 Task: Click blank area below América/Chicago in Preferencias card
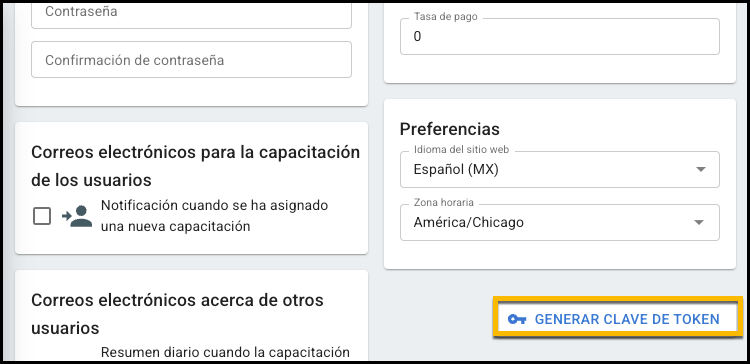point(560,254)
